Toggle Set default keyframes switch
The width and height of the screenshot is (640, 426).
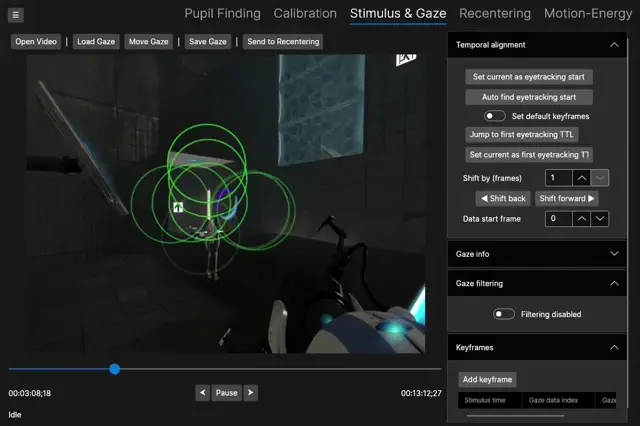click(x=495, y=116)
